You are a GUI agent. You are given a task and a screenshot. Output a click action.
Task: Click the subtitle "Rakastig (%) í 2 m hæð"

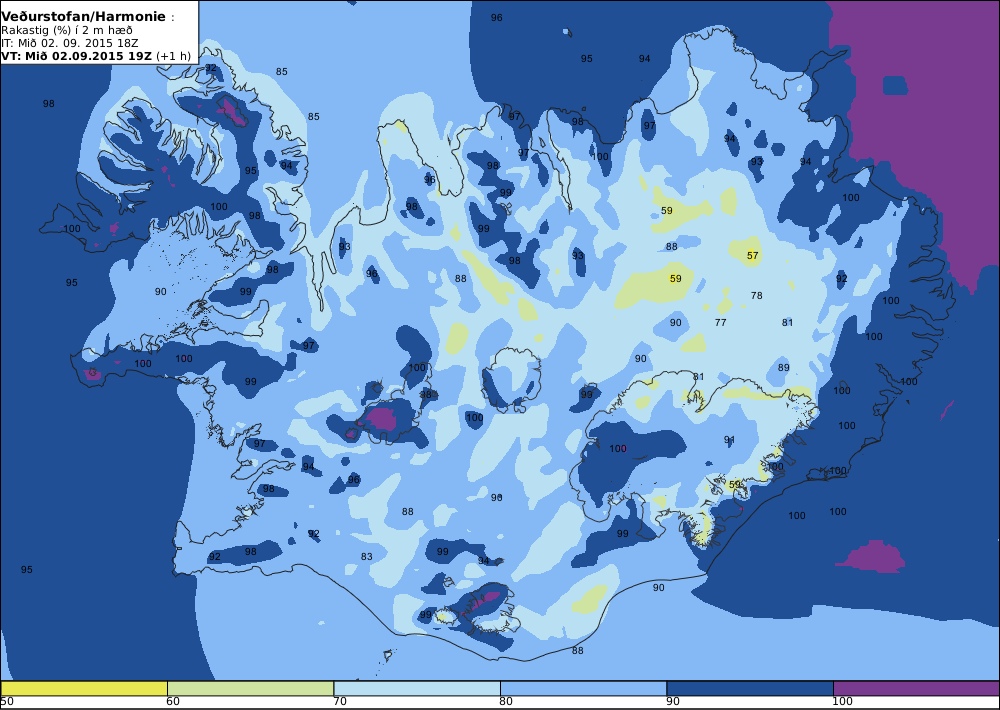67,31
